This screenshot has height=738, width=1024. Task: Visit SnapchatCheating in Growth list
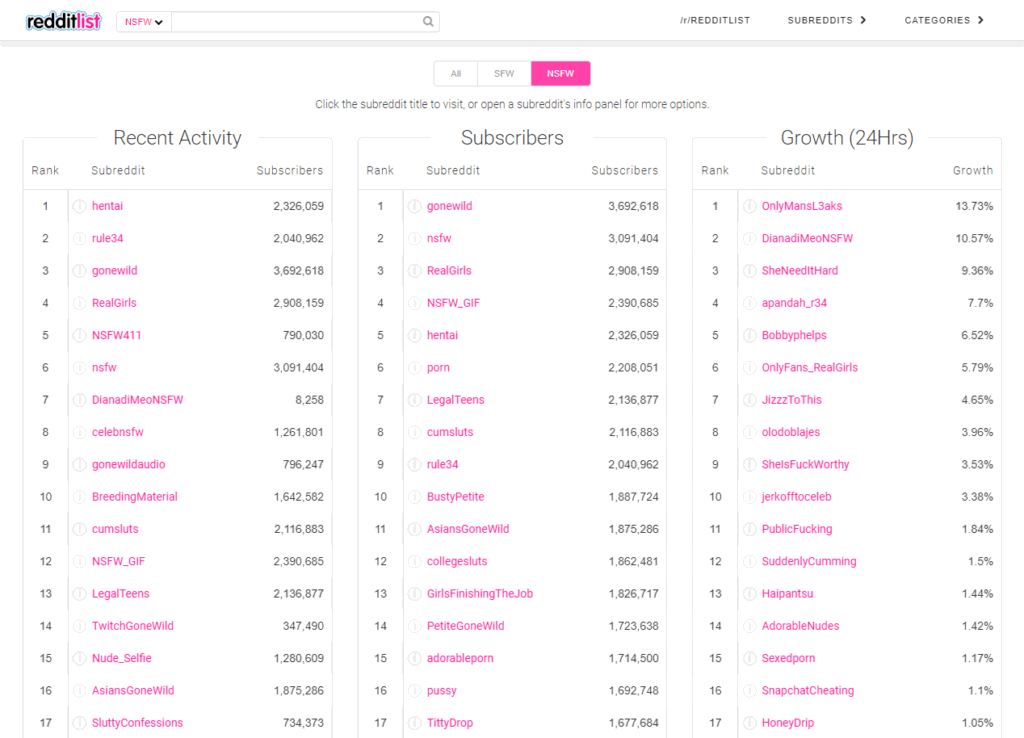[808, 690]
